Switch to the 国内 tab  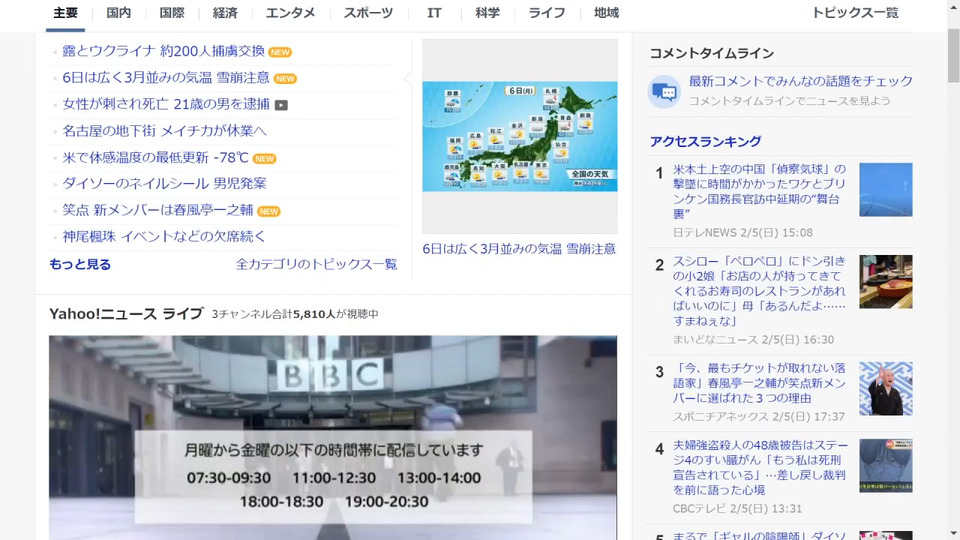point(118,13)
